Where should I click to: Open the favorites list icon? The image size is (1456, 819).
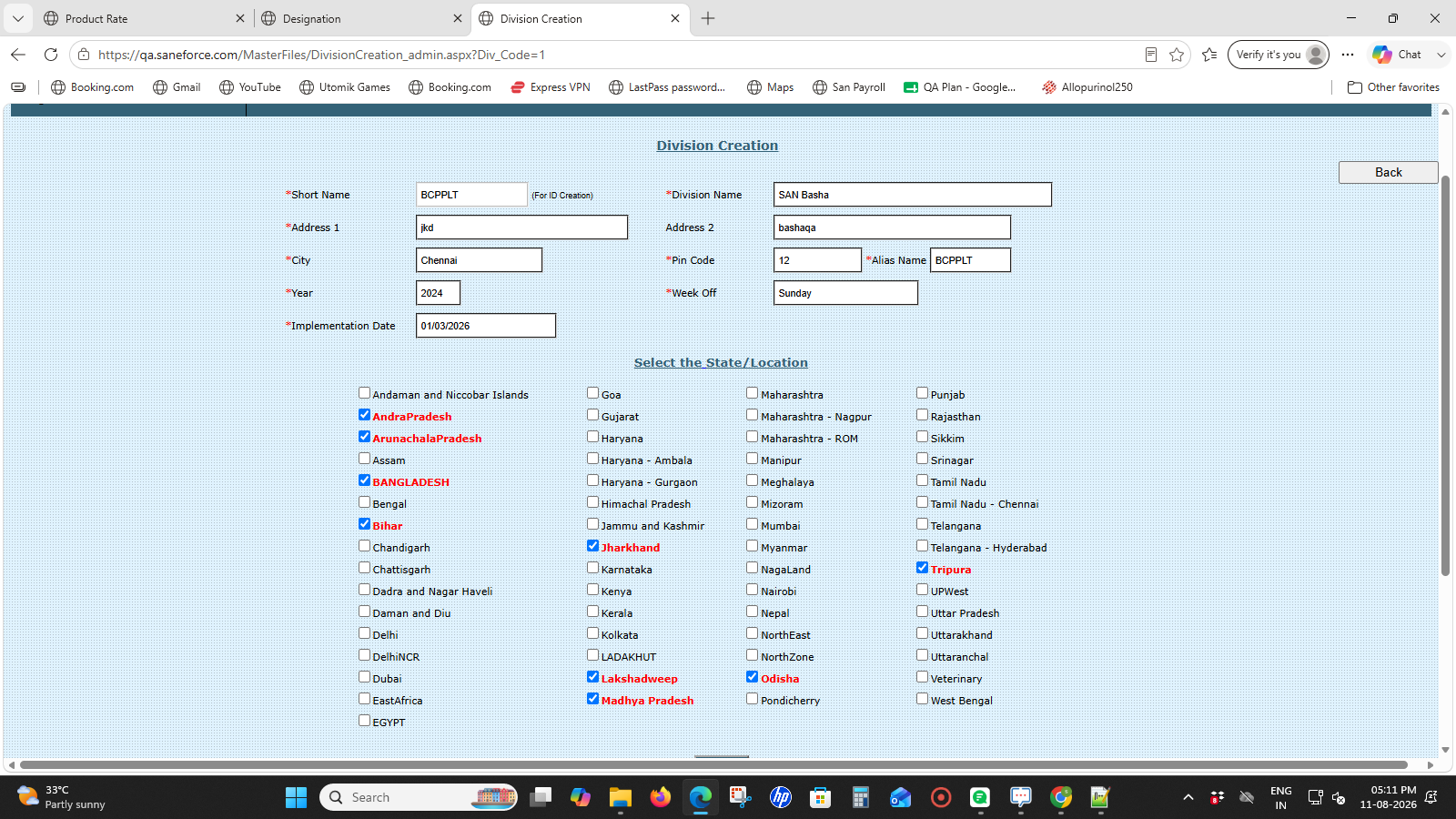click(1209, 55)
